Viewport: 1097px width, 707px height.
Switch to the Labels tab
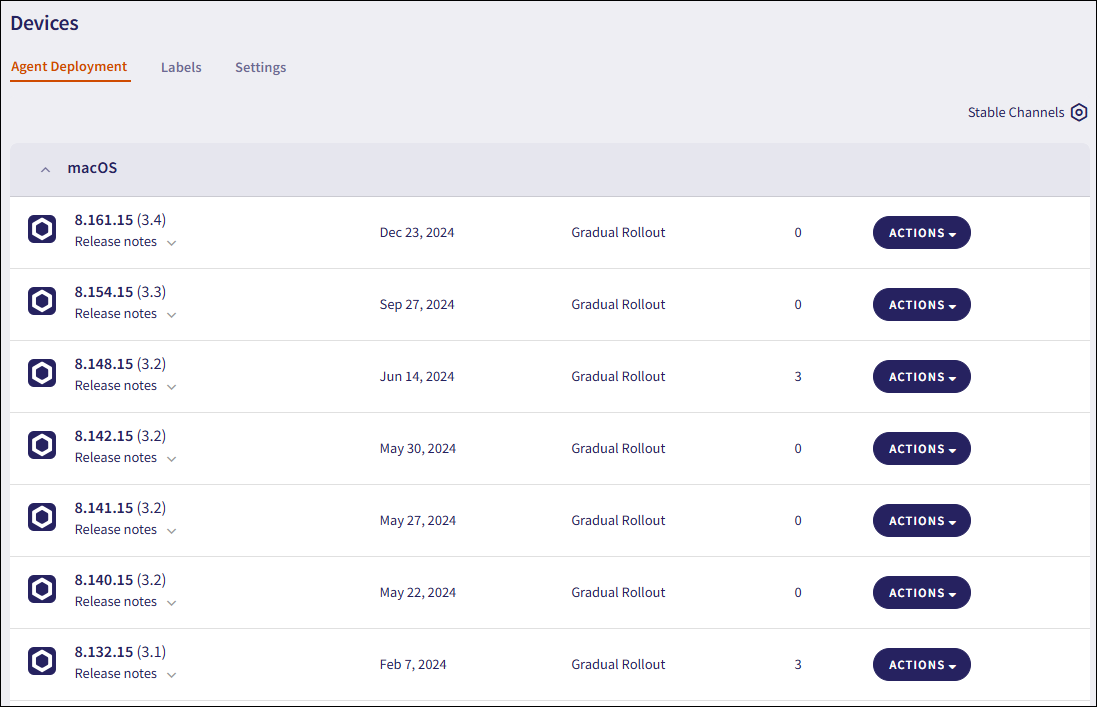point(181,68)
